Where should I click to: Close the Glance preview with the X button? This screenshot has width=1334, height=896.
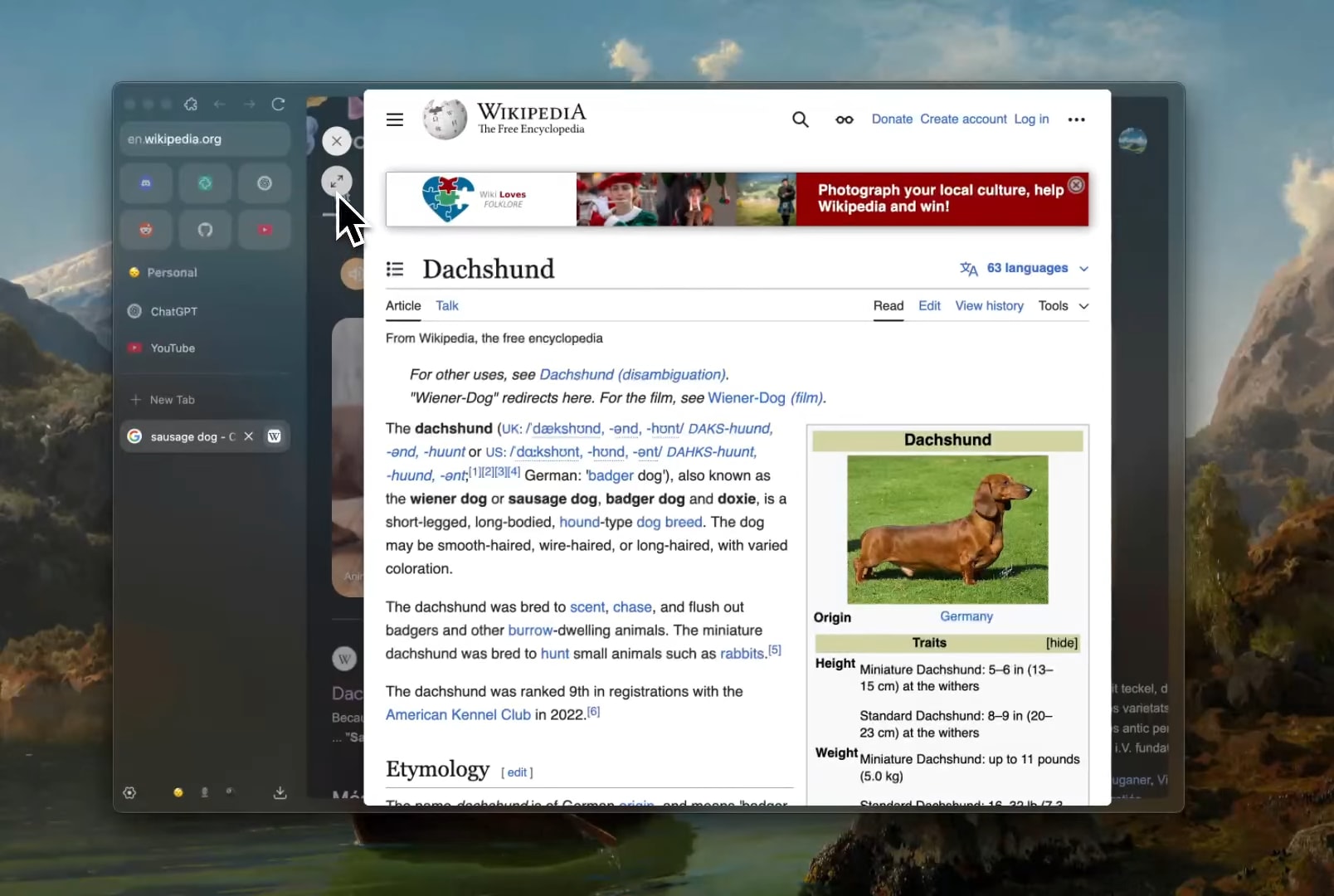pyautogui.click(x=337, y=141)
